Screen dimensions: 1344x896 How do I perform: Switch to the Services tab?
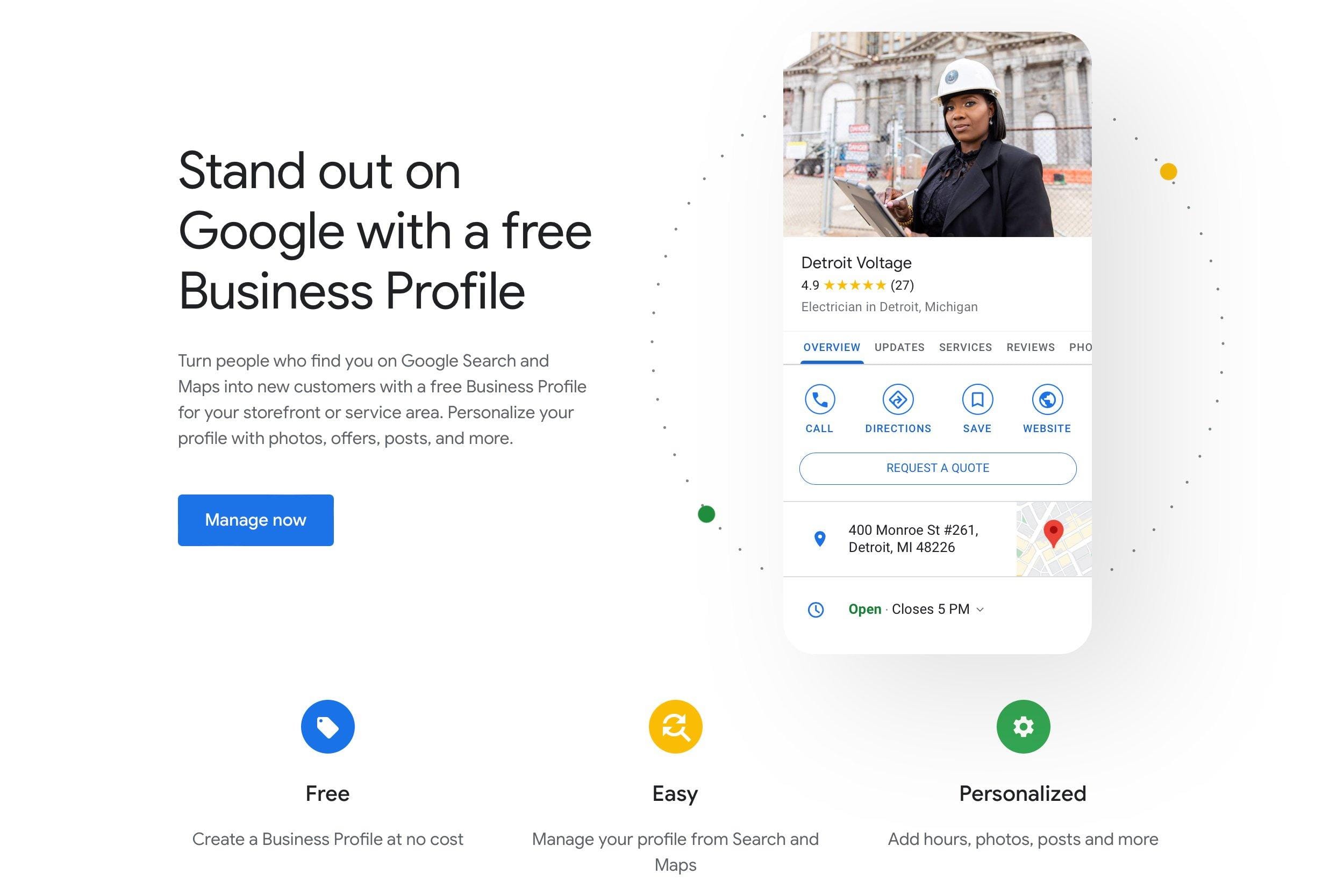point(964,347)
